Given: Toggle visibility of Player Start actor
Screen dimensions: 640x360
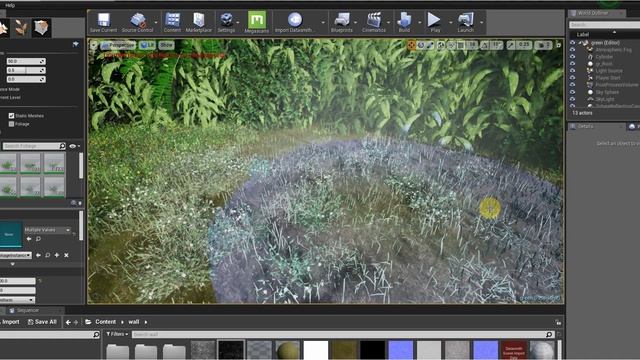Looking at the screenshot, I should click(572, 78).
